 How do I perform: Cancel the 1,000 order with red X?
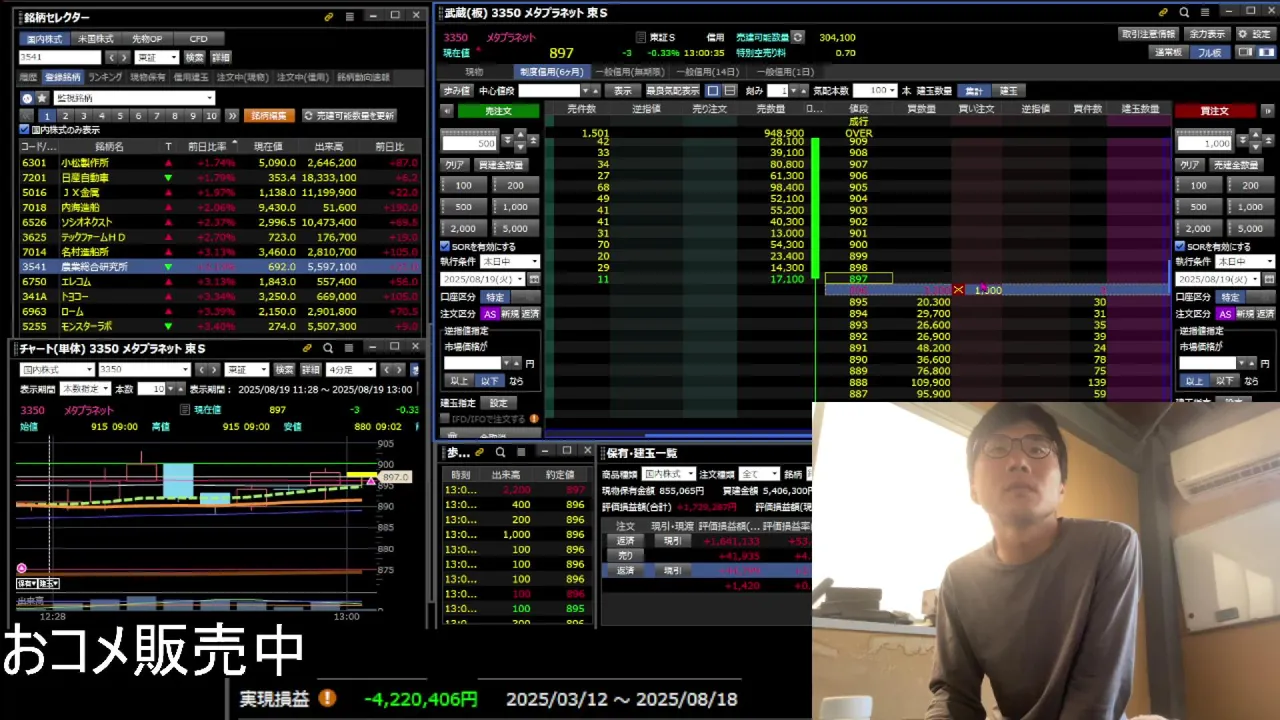tap(958, 290)
